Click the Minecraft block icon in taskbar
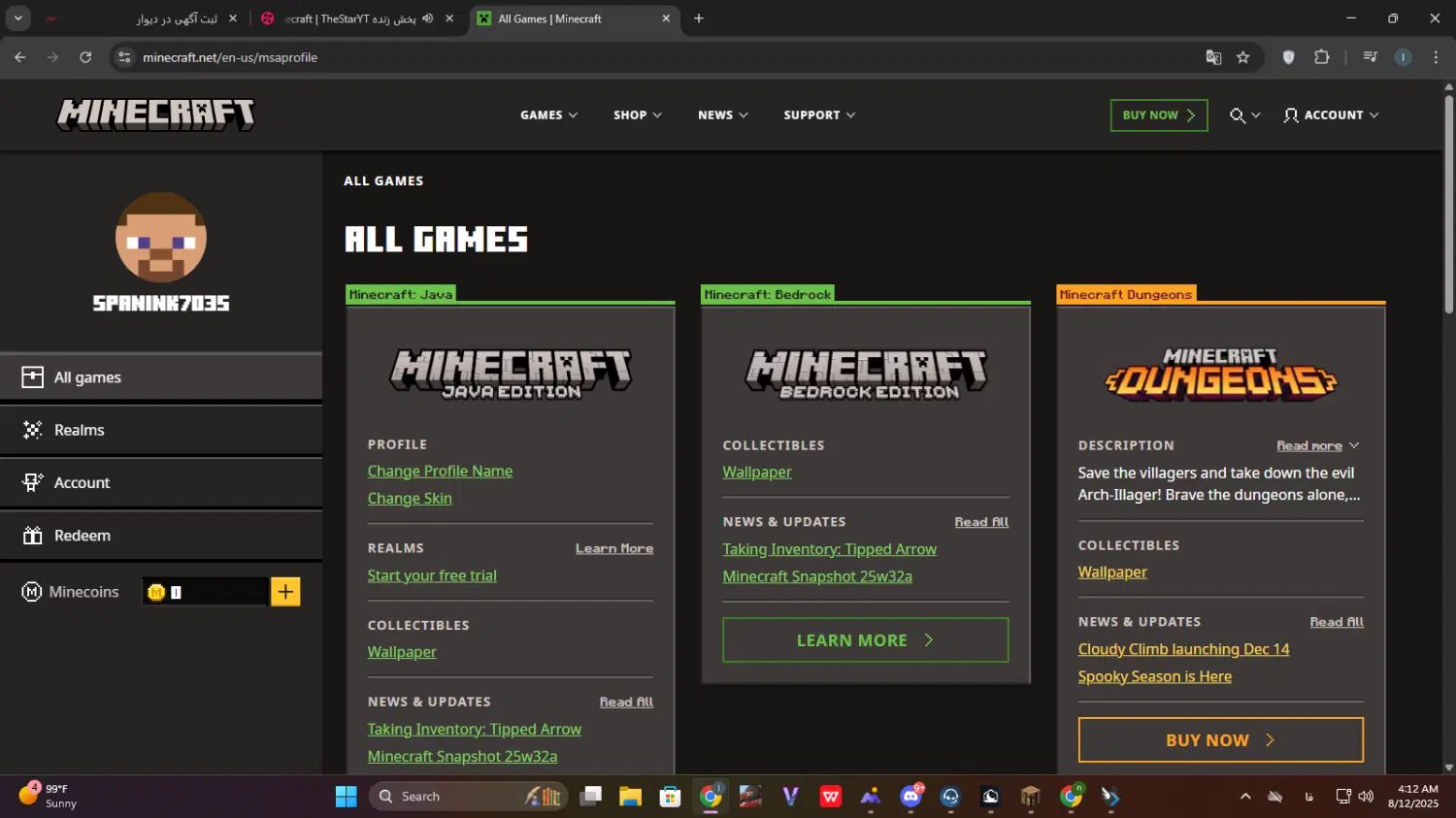This screenshot has width=1456, height=818. 1031,797
